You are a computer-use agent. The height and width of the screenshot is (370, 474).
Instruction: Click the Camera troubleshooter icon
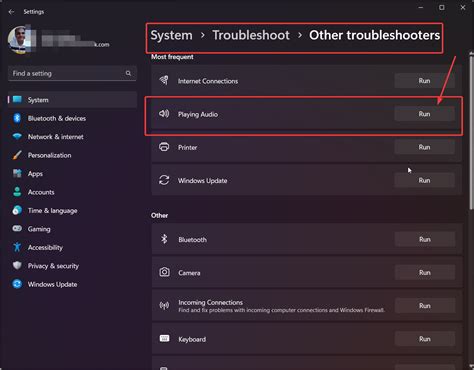tap(164, 272)
